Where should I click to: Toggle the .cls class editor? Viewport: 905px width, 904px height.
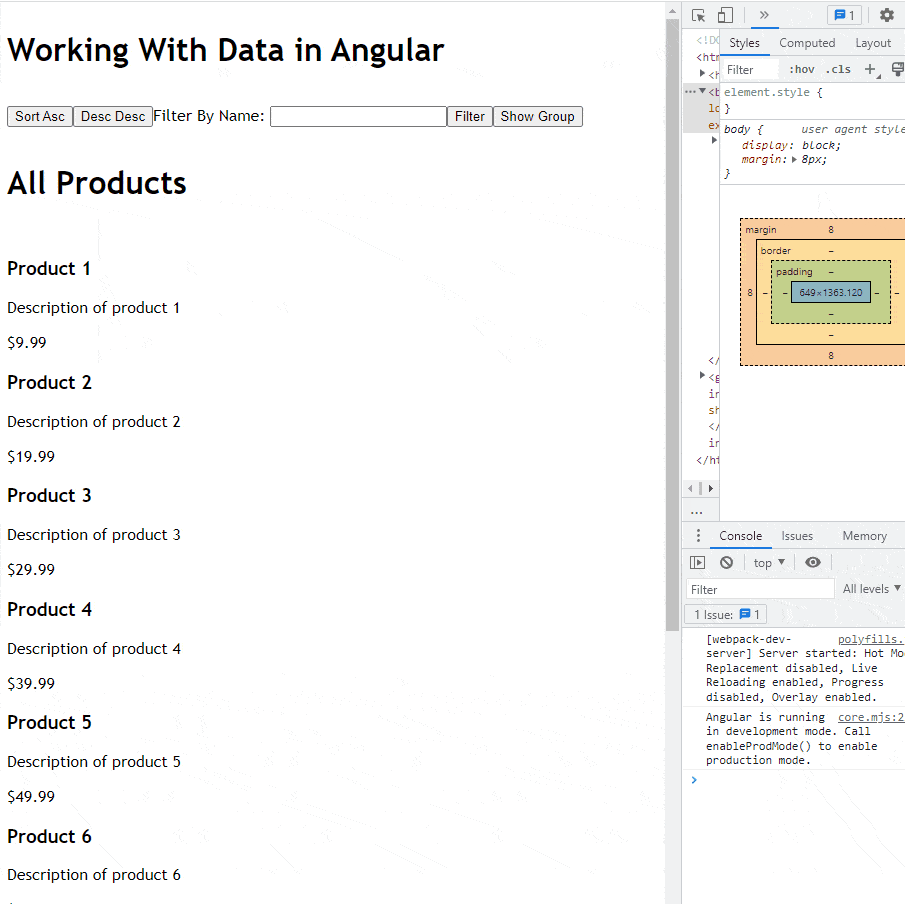click(838, 69)
